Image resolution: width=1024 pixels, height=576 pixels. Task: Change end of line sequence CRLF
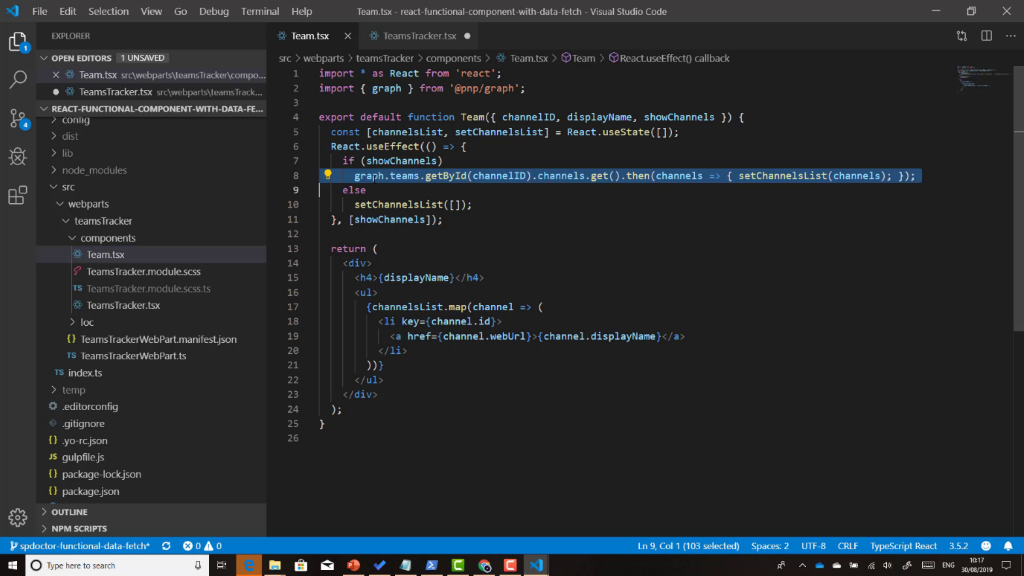(848, 546)
